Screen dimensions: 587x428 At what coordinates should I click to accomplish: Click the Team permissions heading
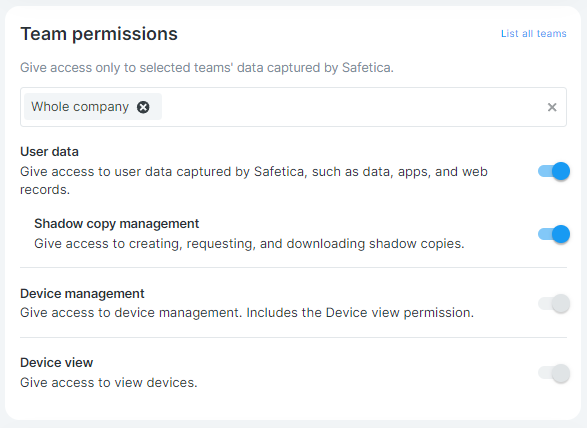[99, 34]
